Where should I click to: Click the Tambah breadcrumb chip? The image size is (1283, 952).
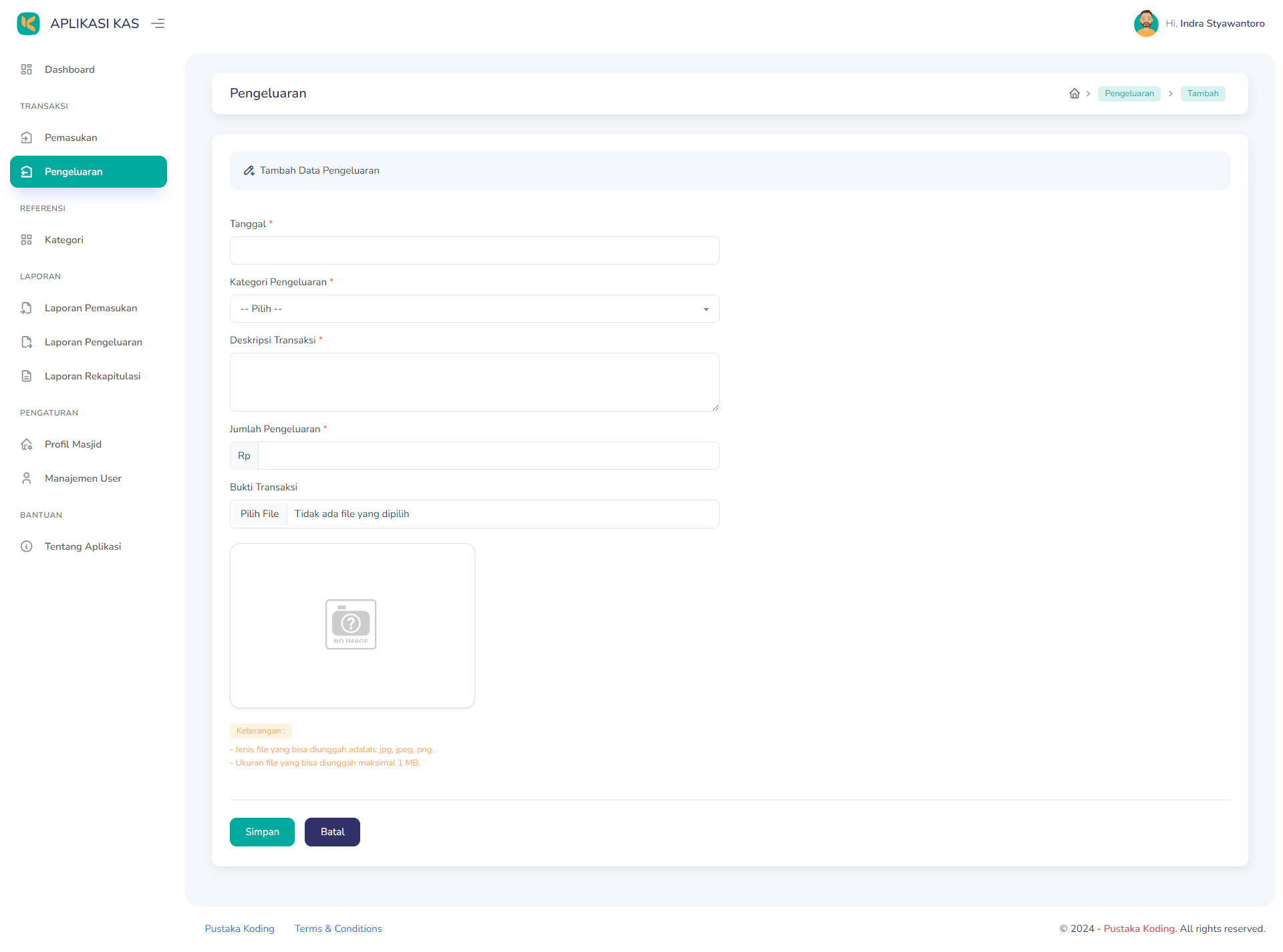(x=1202, y=94)
